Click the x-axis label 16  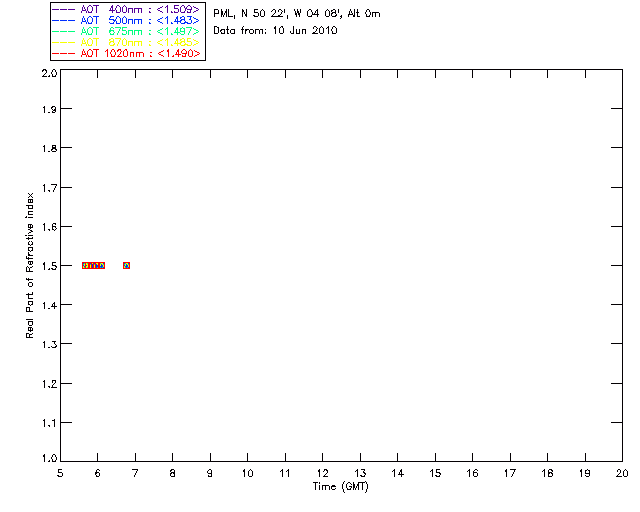click(x=472, y=473)
